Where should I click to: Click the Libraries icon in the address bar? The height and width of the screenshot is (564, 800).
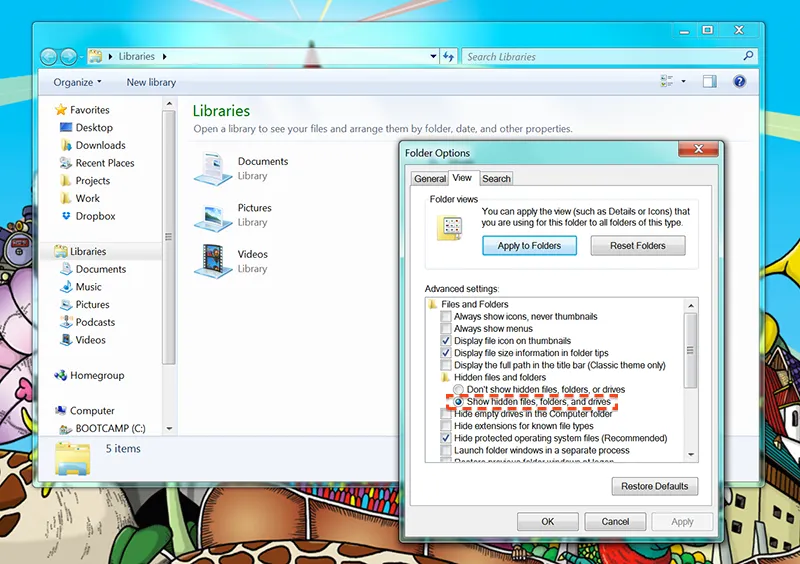pyautogui.click(x=95, y=56)
